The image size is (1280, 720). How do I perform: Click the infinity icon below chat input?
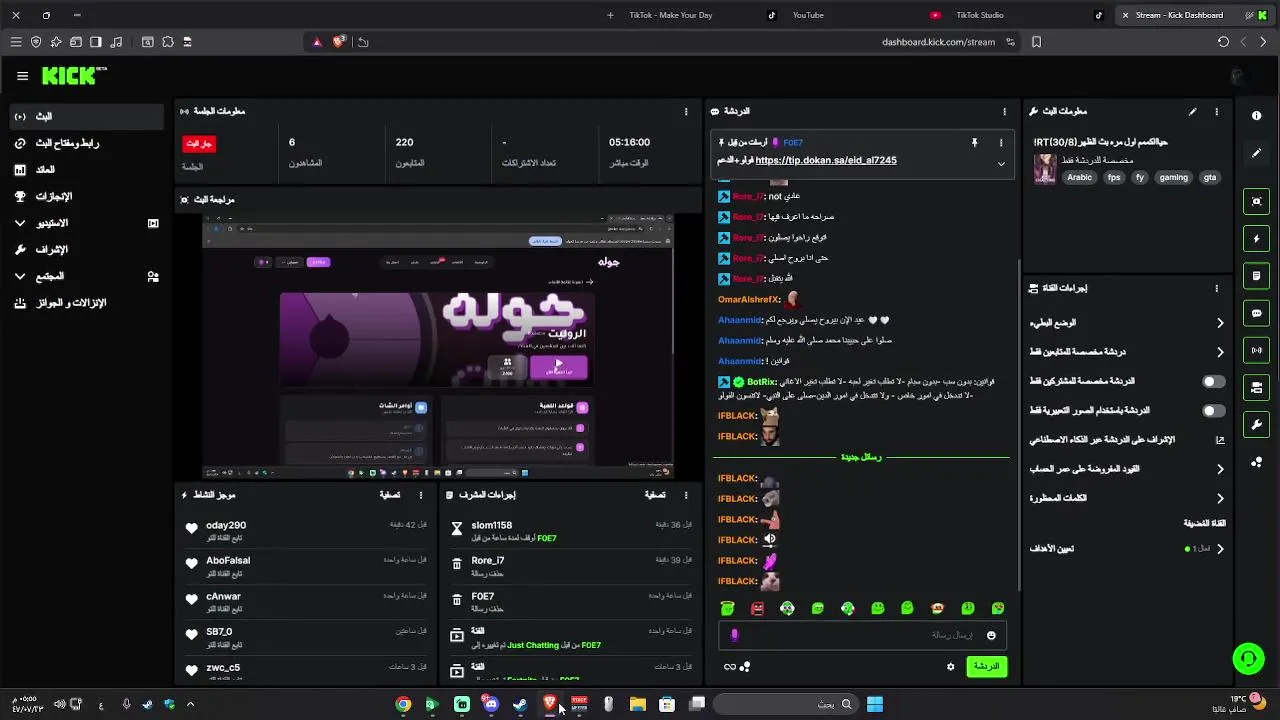[730, 667]
